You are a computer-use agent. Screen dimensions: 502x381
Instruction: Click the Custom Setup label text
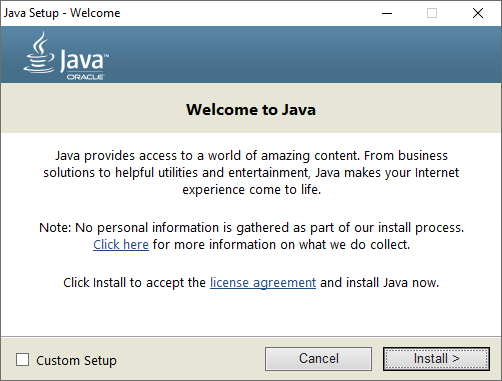[x=76, y=360]
